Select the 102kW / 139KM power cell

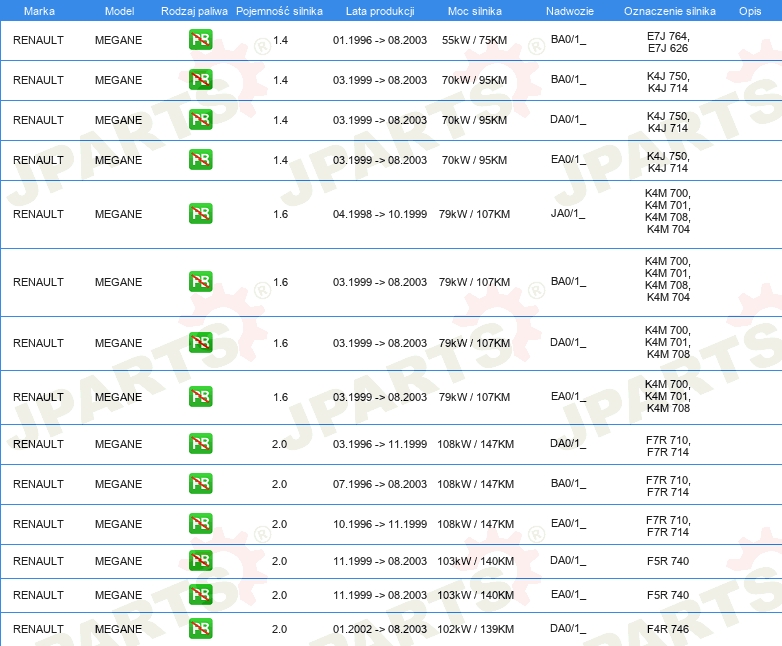click(475, 629)
